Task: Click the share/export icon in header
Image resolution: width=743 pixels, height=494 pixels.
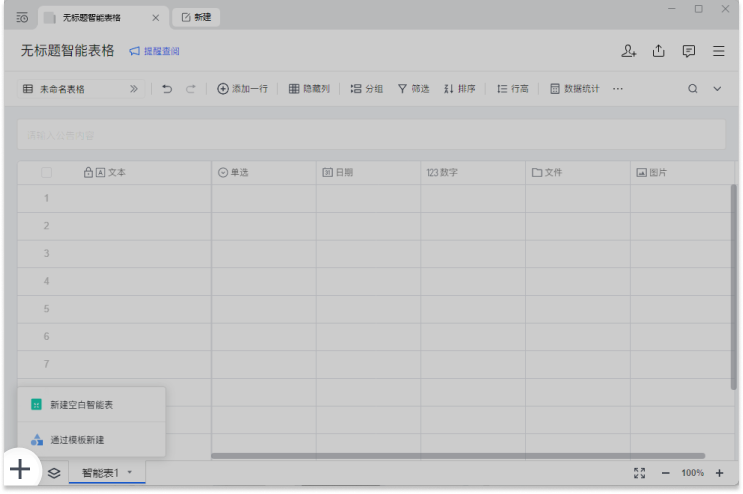Action: [659, 51]
